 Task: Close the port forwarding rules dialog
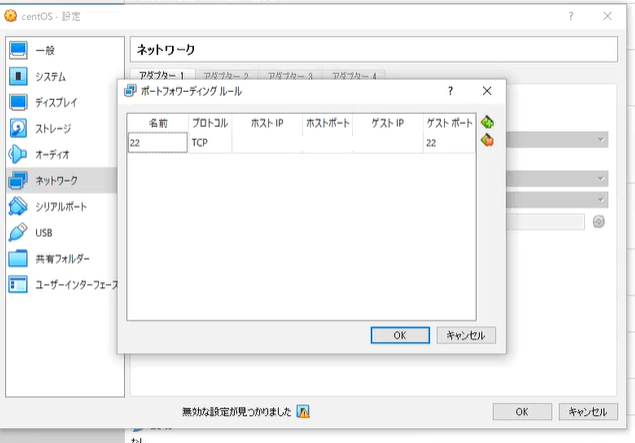click(487, 91)
